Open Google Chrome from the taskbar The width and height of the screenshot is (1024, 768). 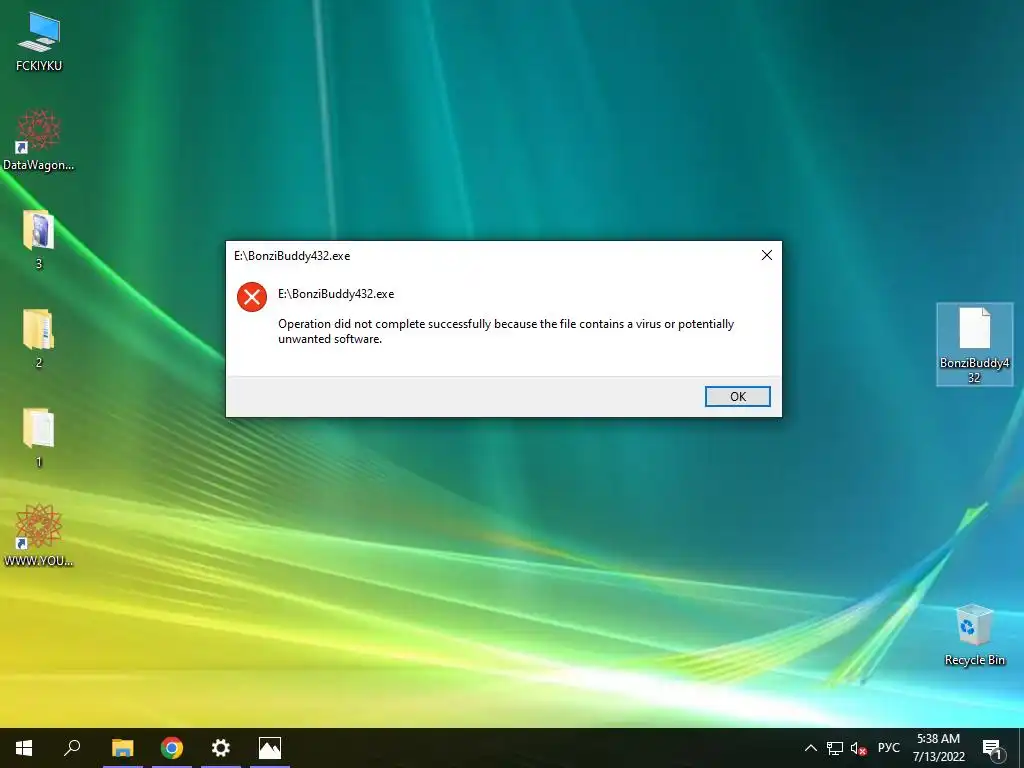172,748
